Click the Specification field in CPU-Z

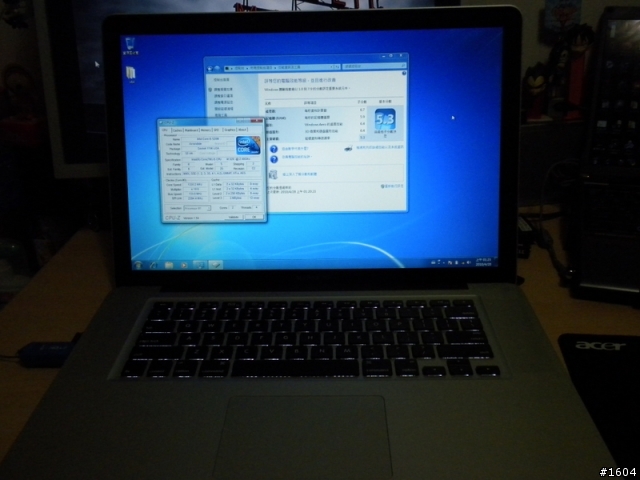[221, 159]
